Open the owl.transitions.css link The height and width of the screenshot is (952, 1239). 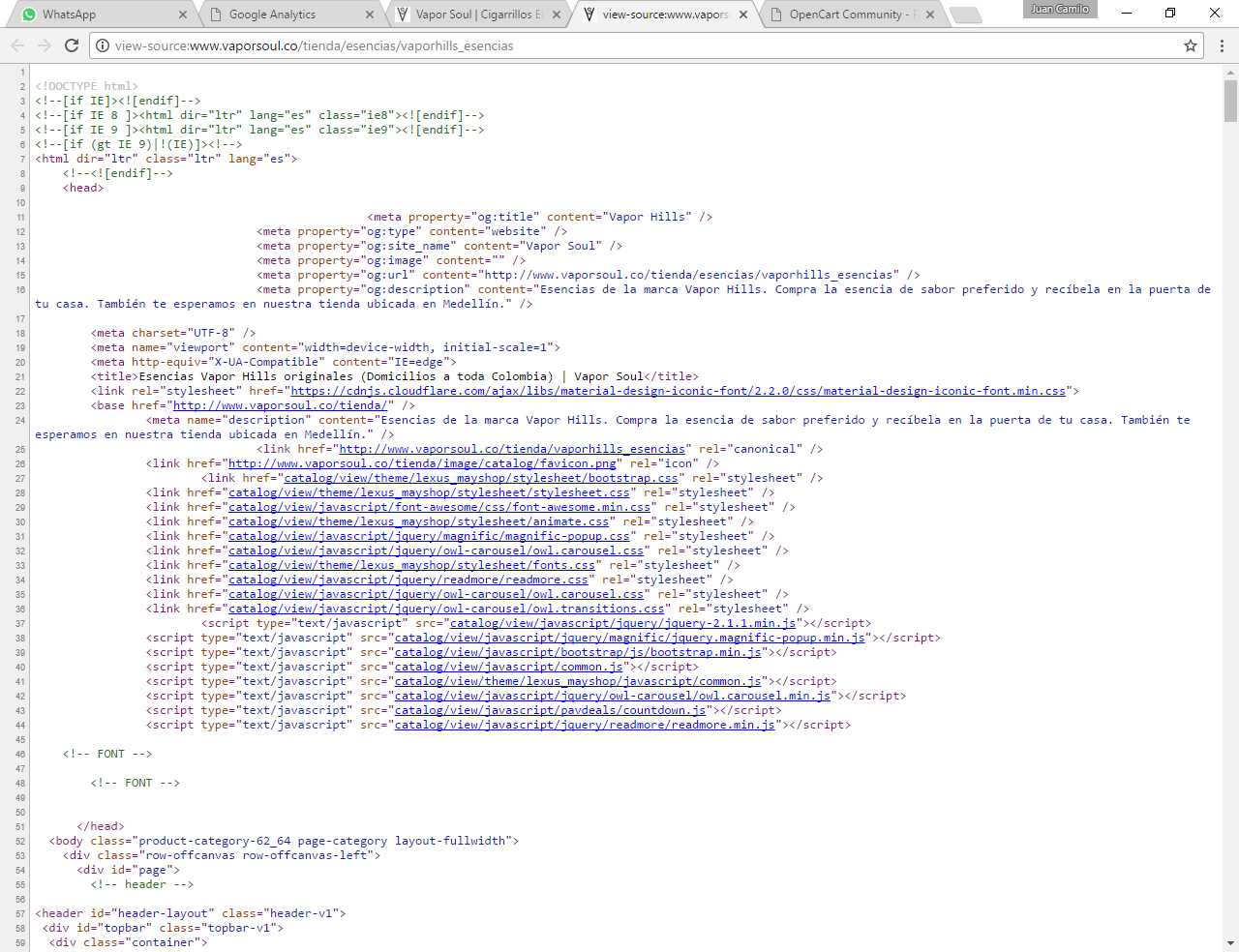[446, 609]
